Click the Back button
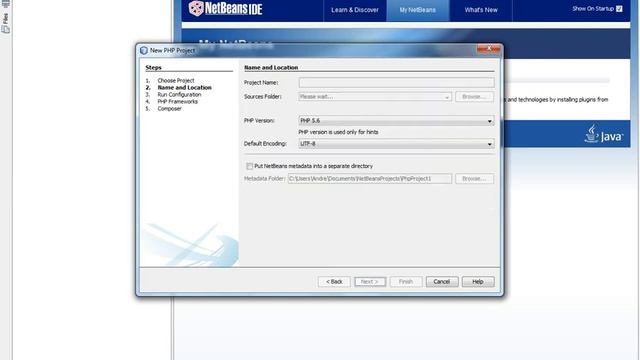Image resolution: width=640 pixels, height=360 pixels. point(334,282)
